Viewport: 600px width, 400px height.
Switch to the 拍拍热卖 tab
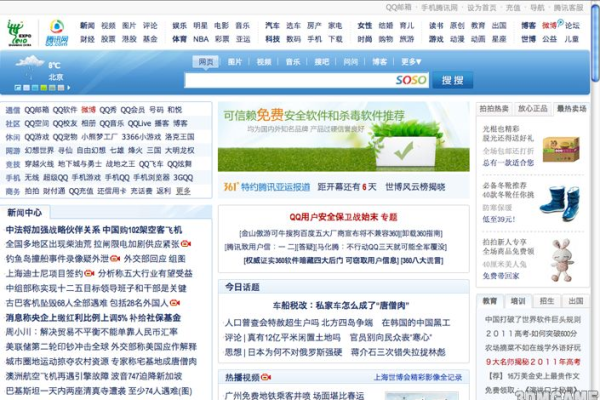494,109
